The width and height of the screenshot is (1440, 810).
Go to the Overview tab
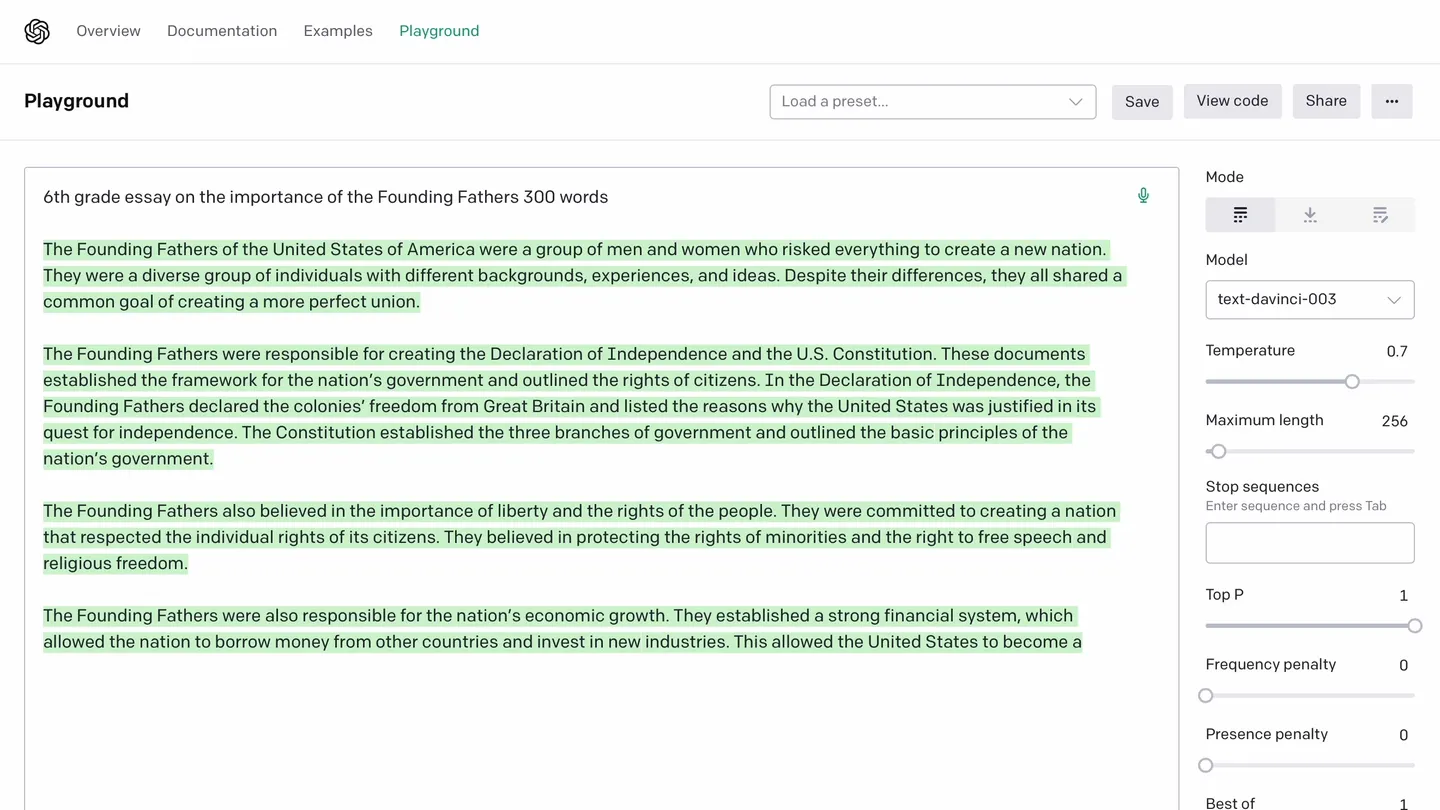coord(108,31)
